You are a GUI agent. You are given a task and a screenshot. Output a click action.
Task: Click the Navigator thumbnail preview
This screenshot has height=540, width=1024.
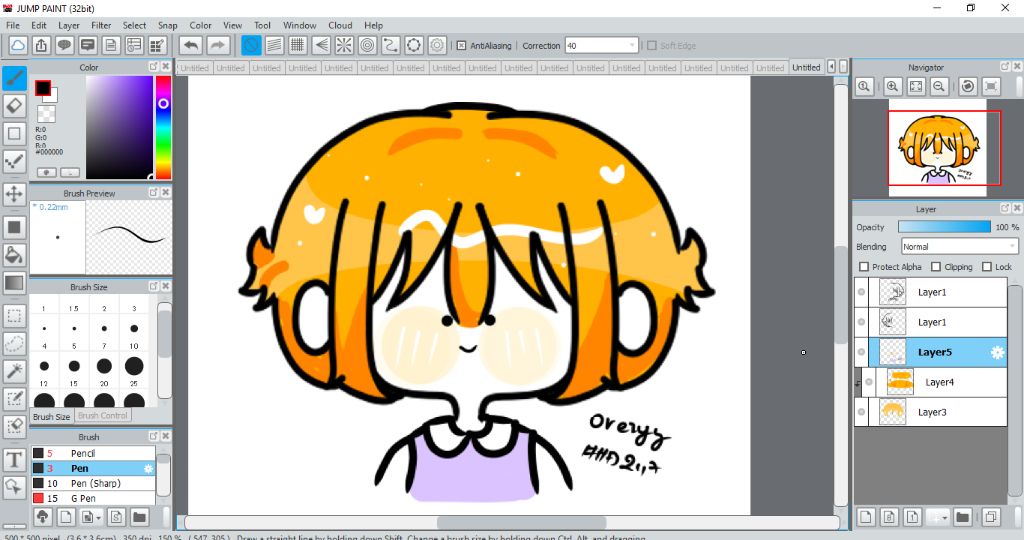coord(938,148)
